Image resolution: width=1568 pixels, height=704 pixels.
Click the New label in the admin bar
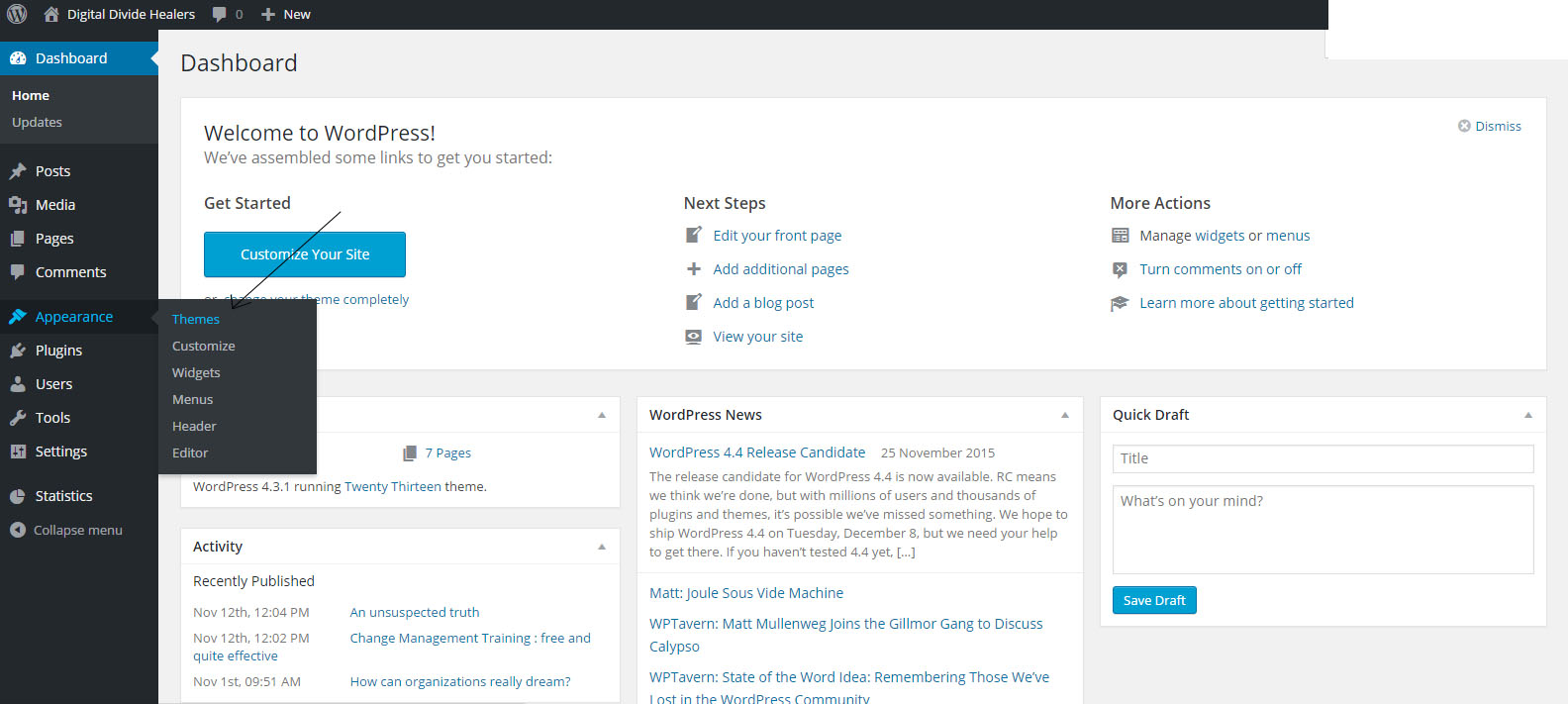[x=297, y=15]
